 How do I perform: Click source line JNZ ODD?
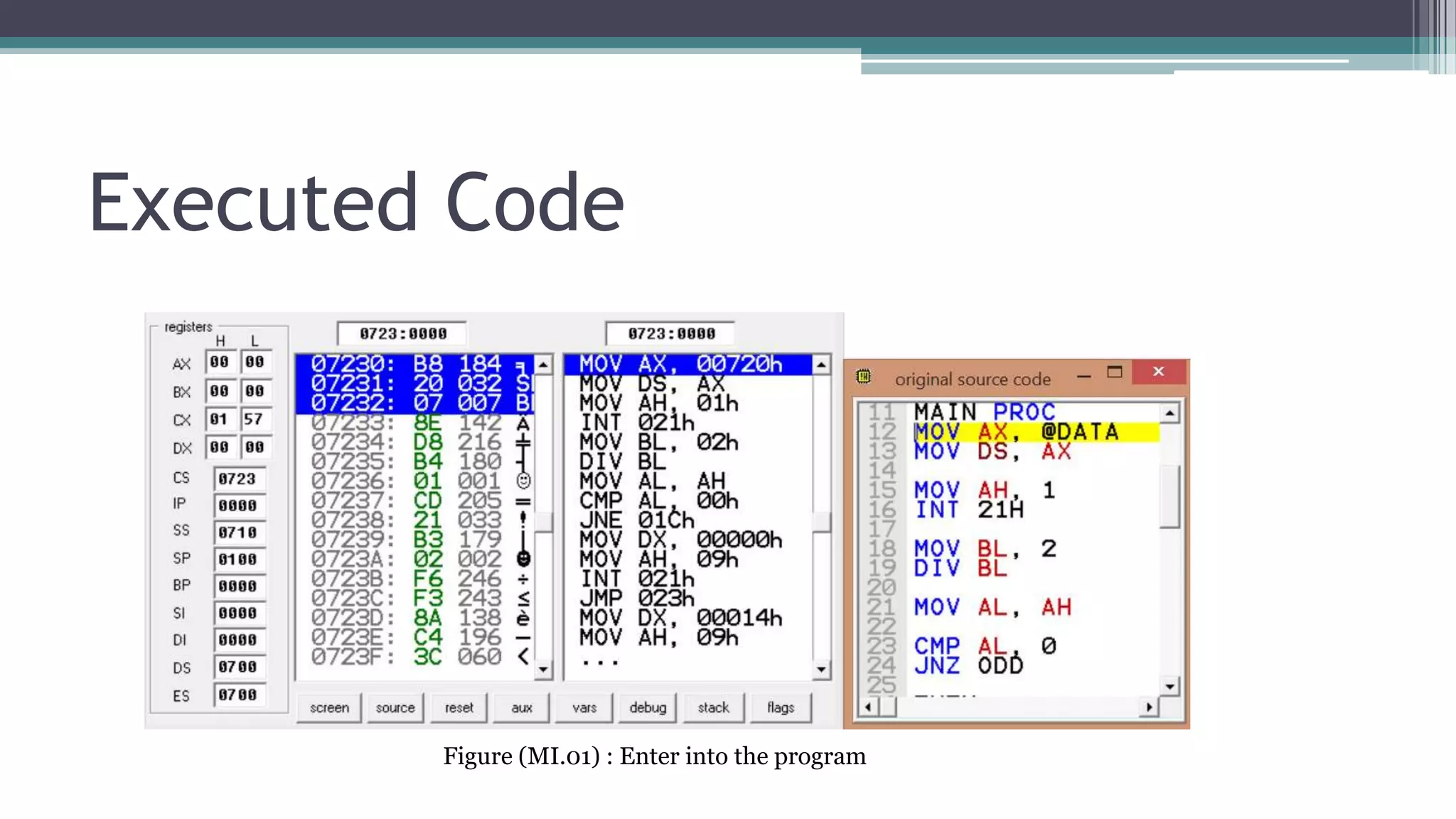point(969,665)
